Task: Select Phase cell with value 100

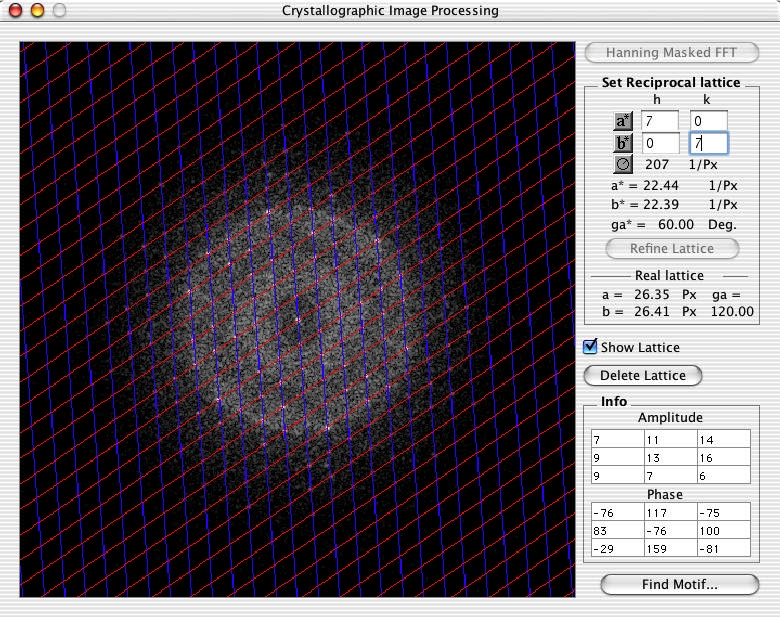Action: point(724,530)
